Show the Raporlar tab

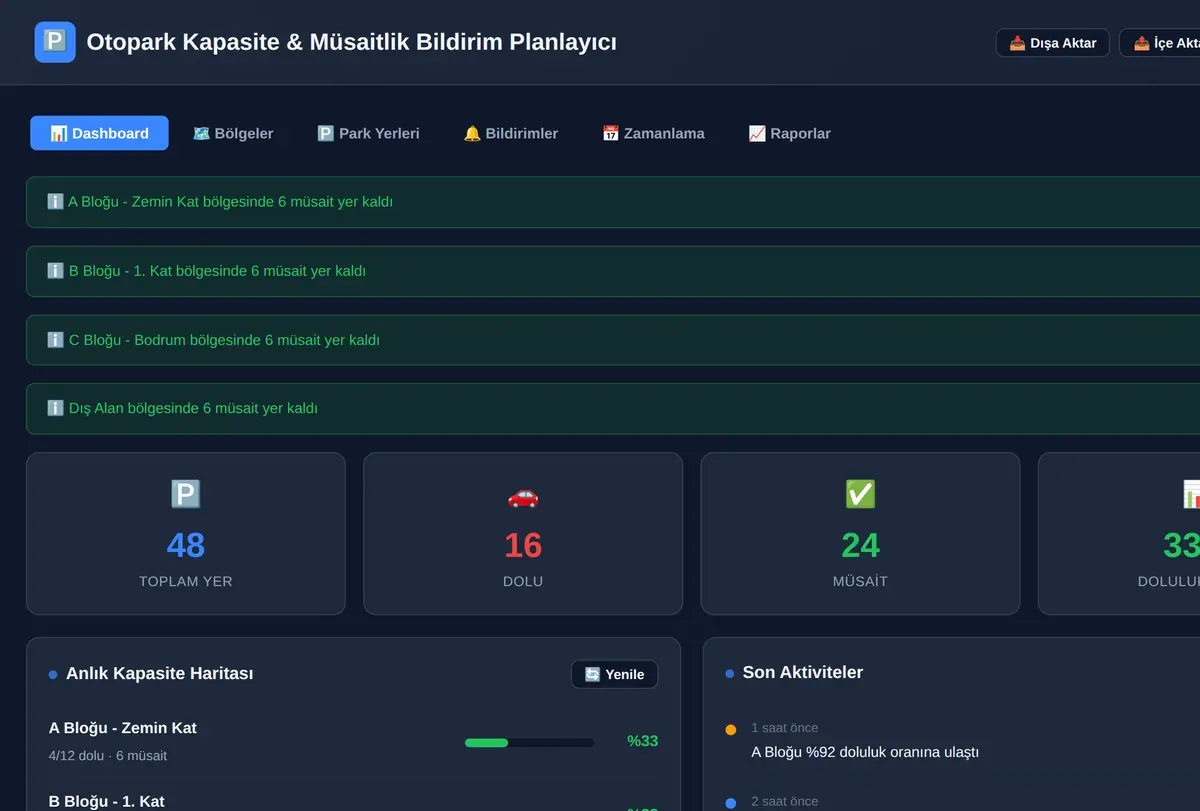click(x=789, y=133)
